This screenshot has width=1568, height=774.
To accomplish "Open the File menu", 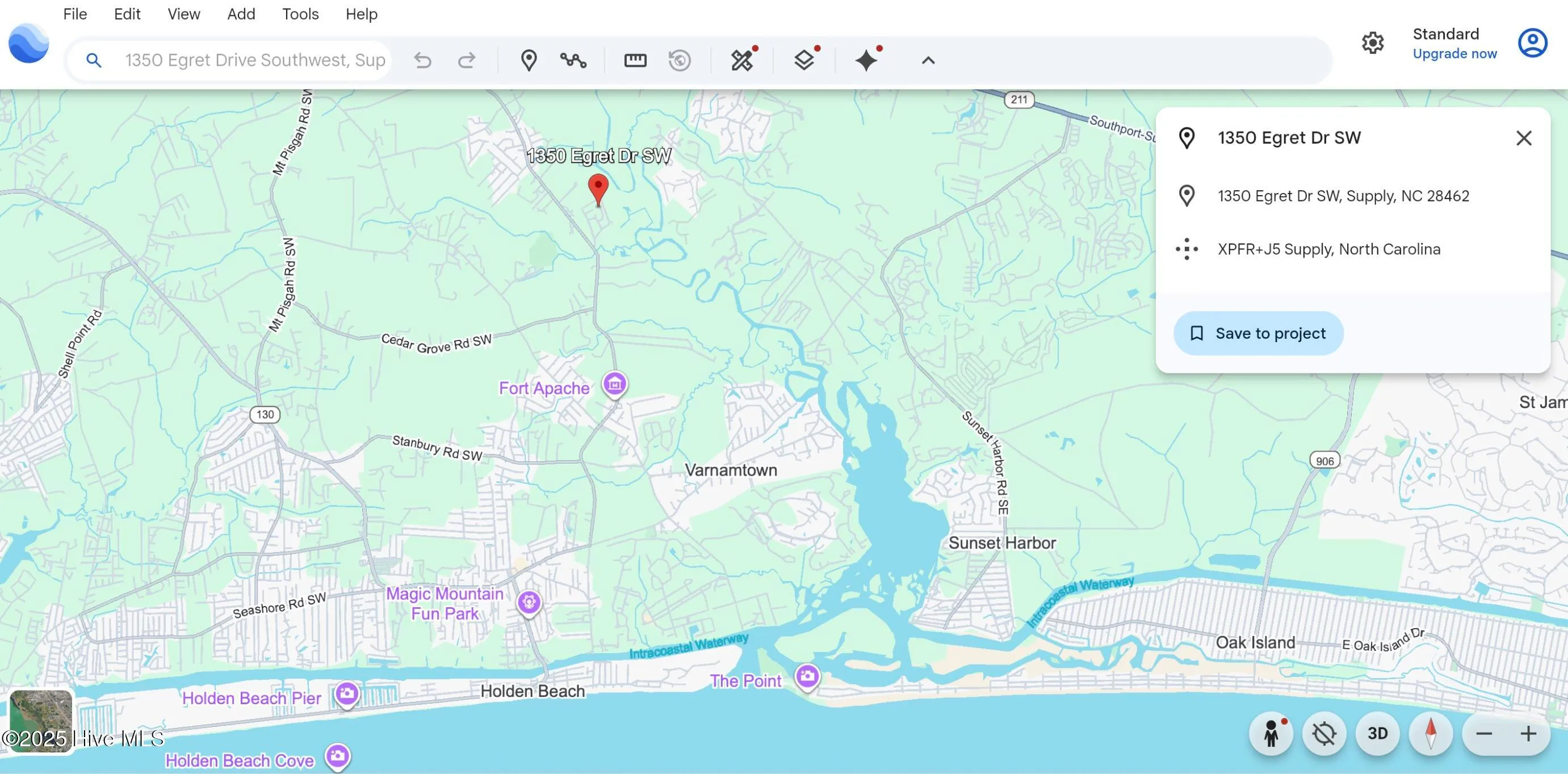I will point(75,14).
